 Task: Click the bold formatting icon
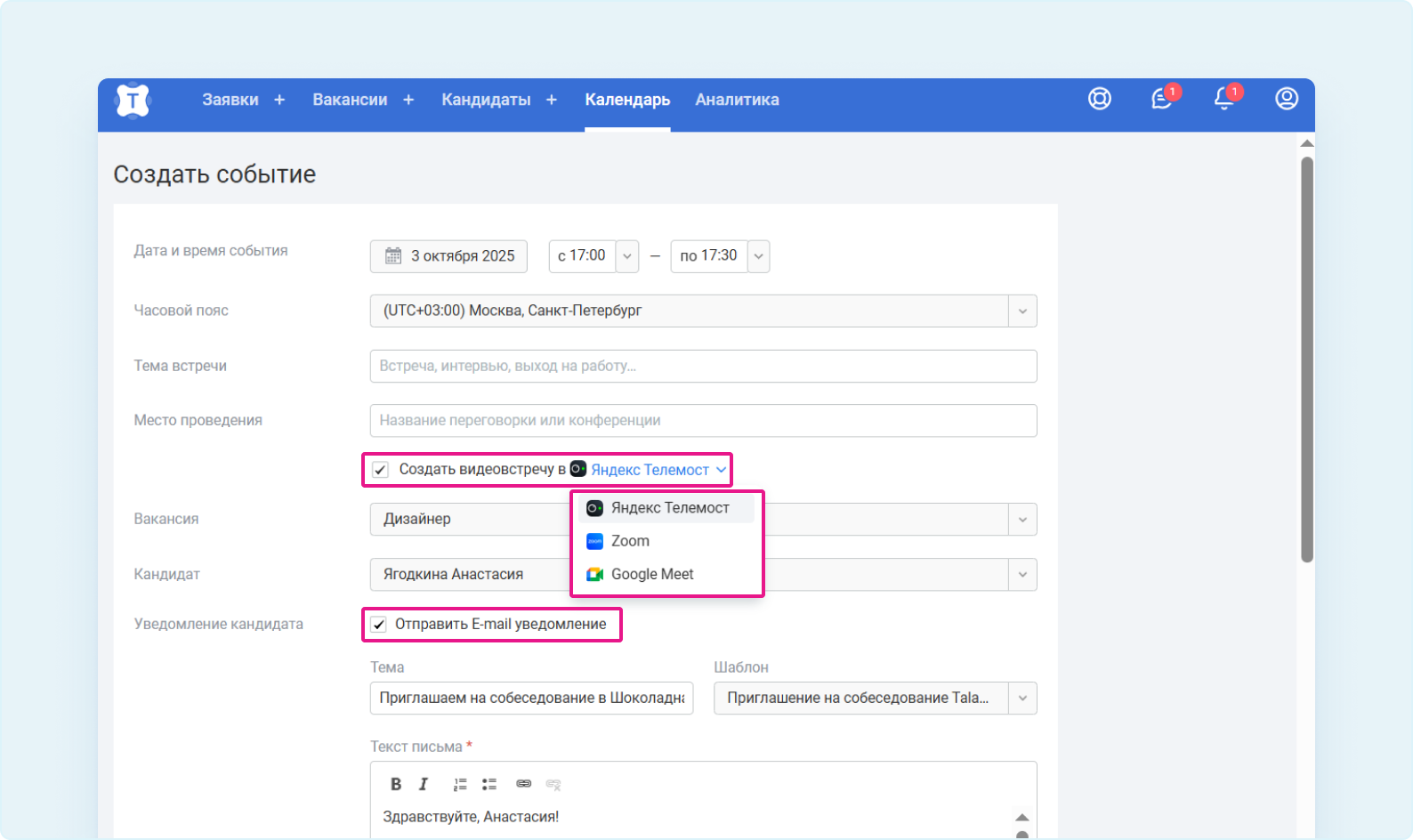pyautogui.click(x=396, y=784)
